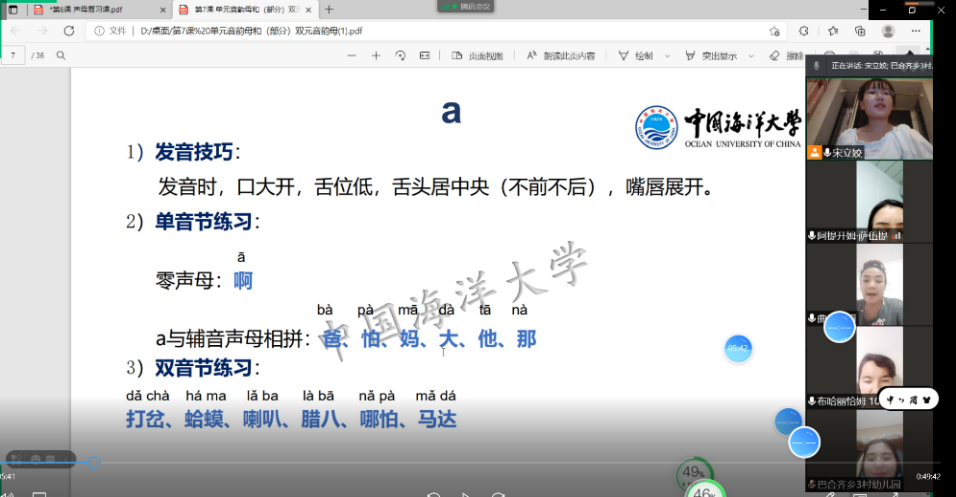Click the fit to page icon
This screenshot has width=956, height=497.
click(425, 55)
